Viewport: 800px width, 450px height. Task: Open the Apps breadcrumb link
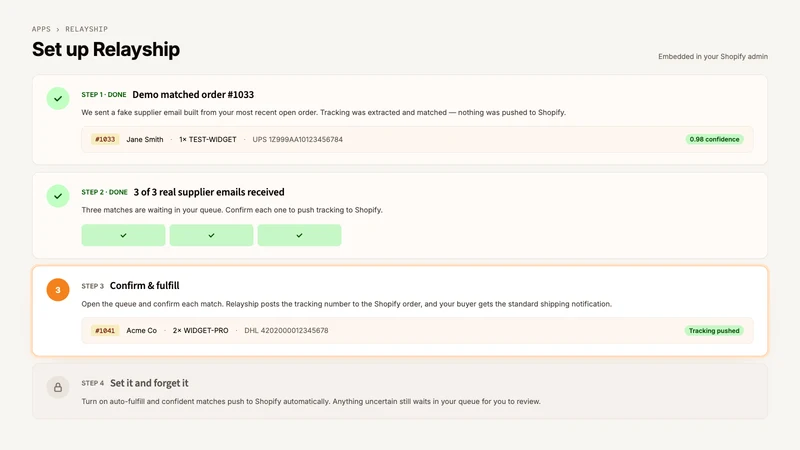pyautogui.click(x=41, y=29)
